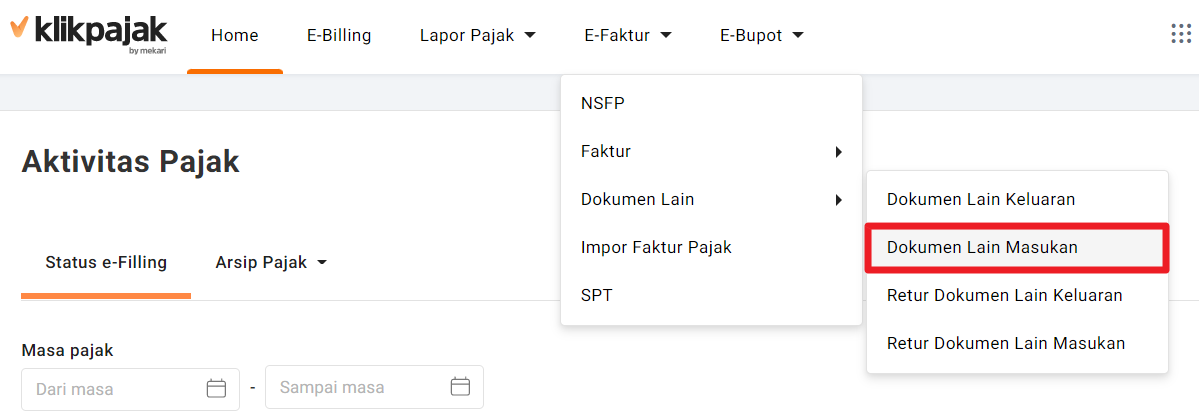Select SPT menu entry
The image size is (1199, 415).
(597, 295)
